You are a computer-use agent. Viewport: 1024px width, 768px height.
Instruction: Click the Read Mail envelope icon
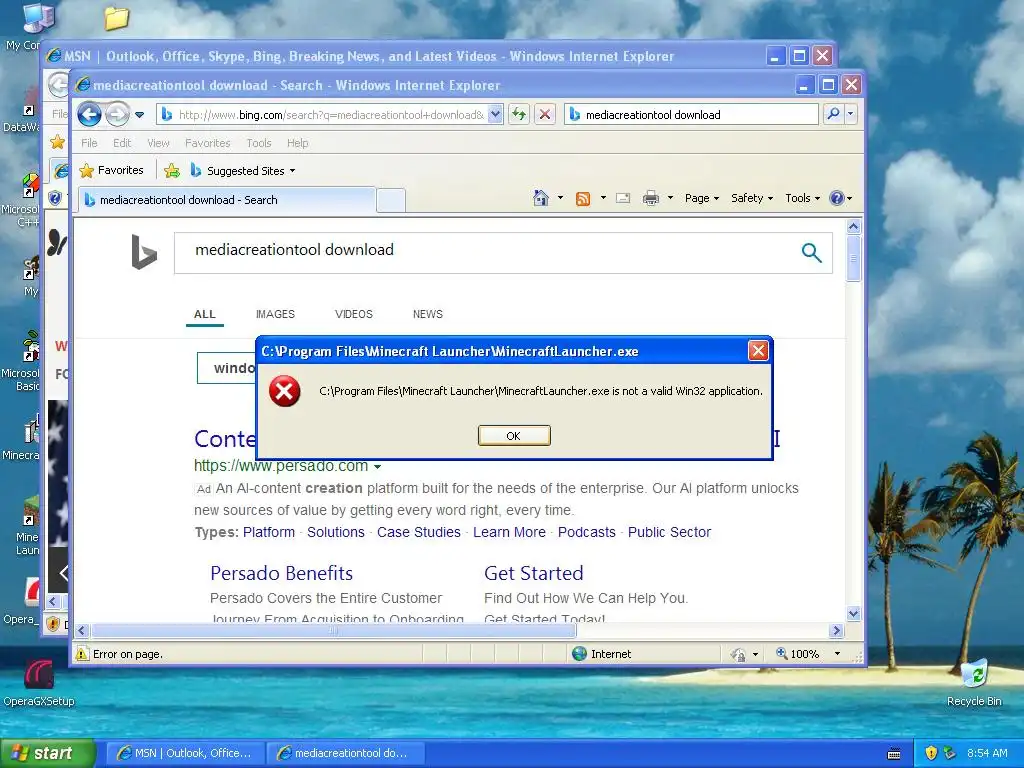pyautogui.click(x=623, y=198)
